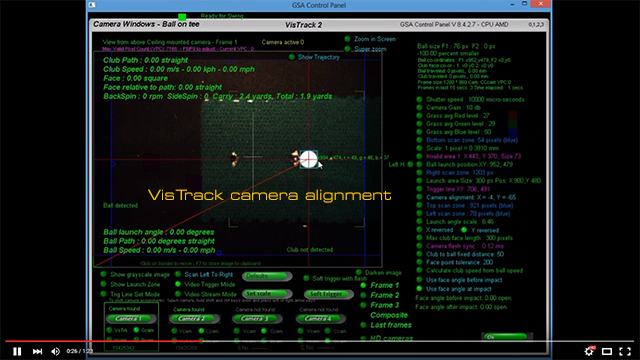
Task: Mute the video volume
Action: pos(56,351)
